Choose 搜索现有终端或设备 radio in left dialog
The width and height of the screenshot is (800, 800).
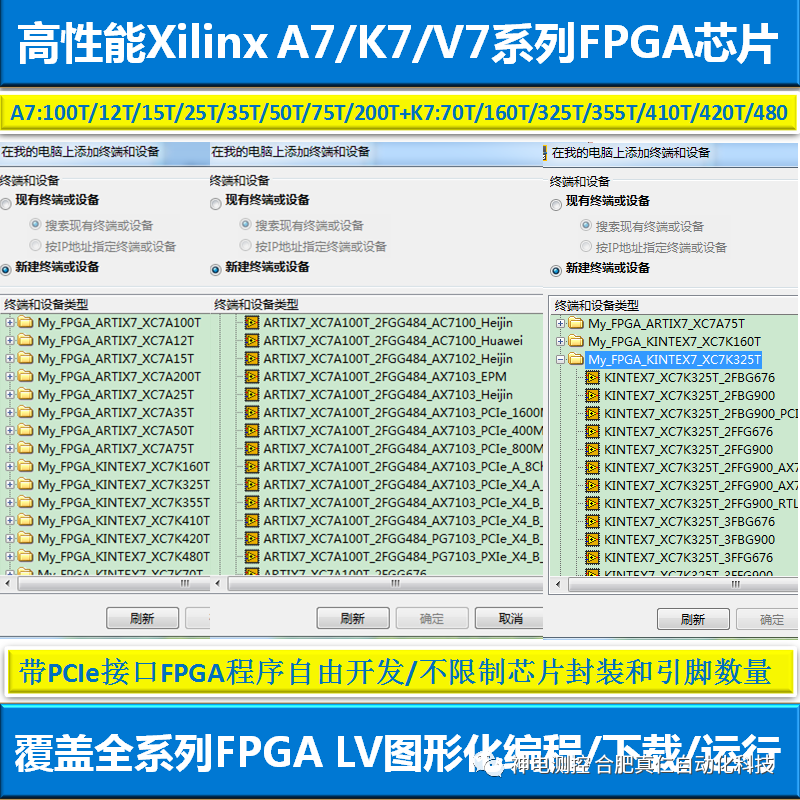pyautogui.click(x=35, y=224)
